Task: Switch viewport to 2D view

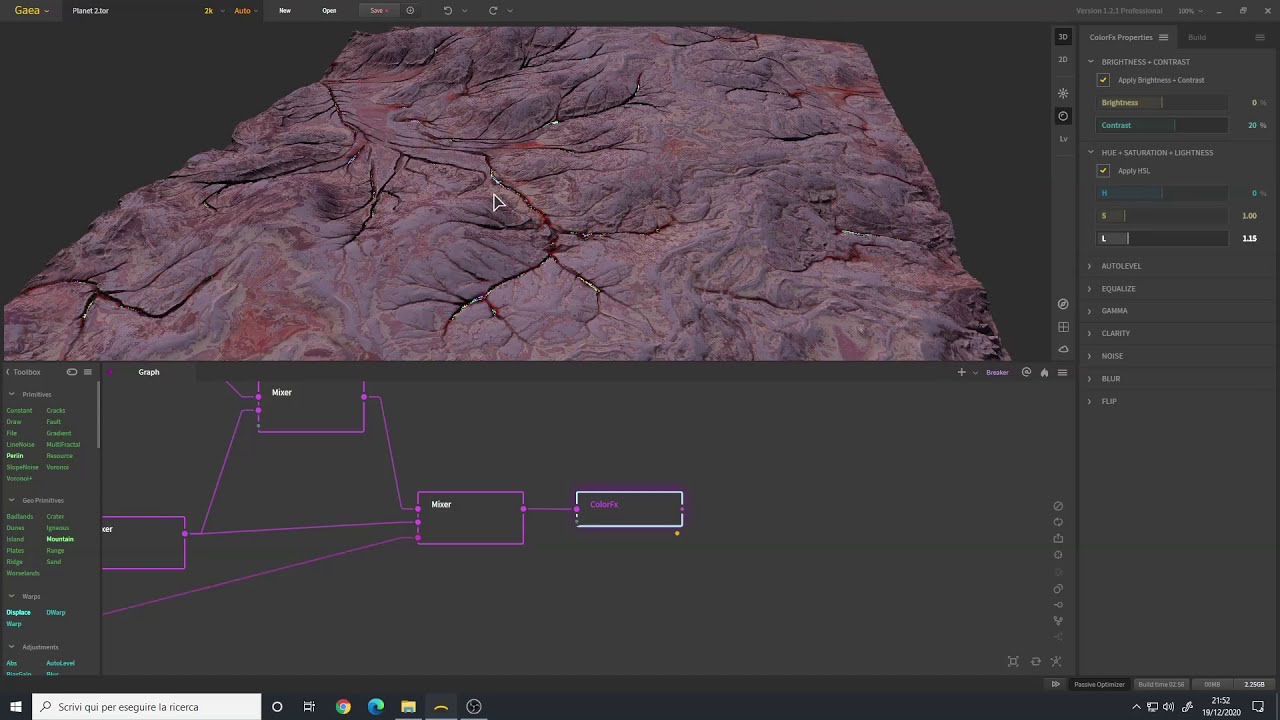Action: tap(1063, 59)
